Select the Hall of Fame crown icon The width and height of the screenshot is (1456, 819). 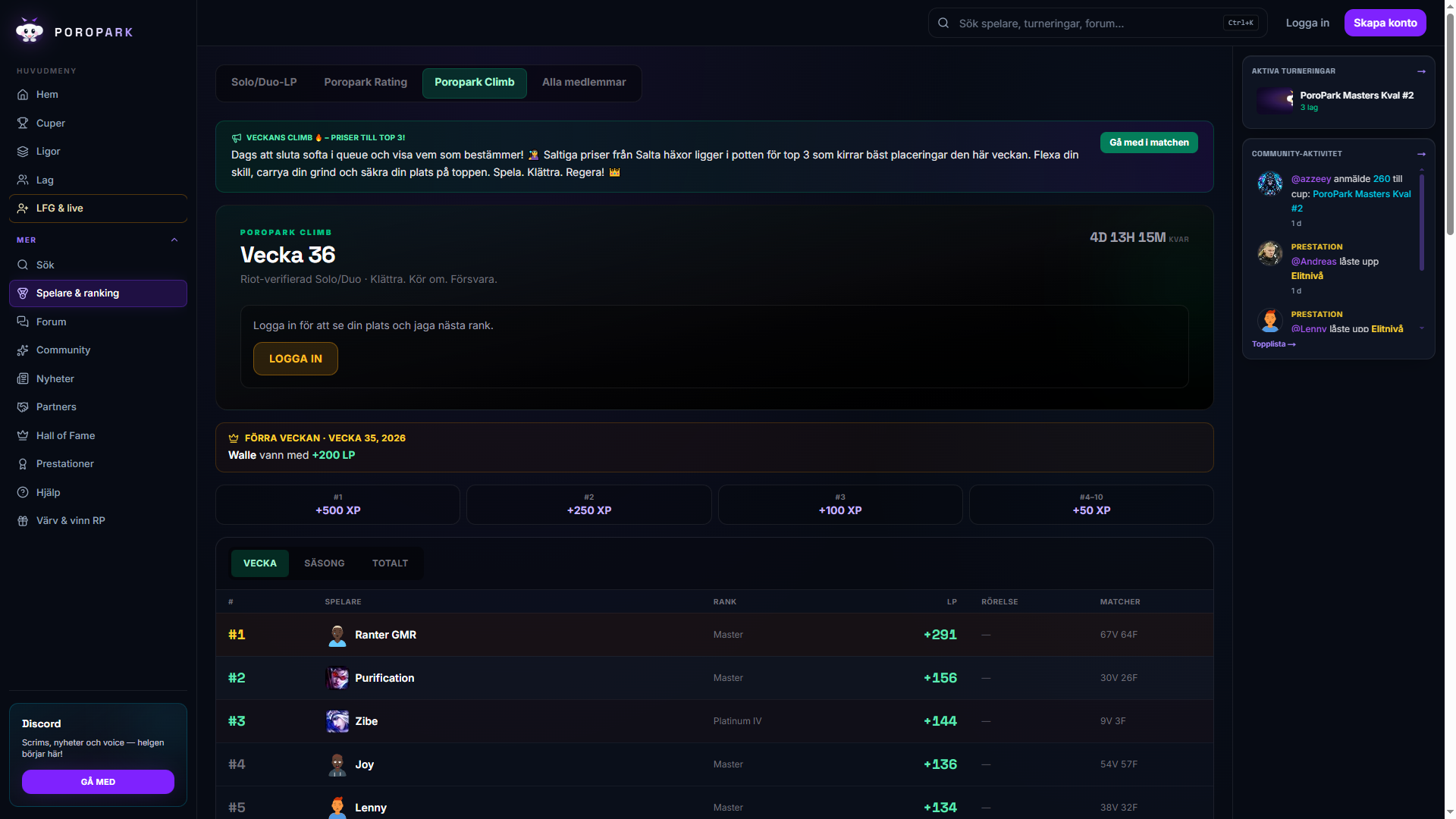click(23, 435)
